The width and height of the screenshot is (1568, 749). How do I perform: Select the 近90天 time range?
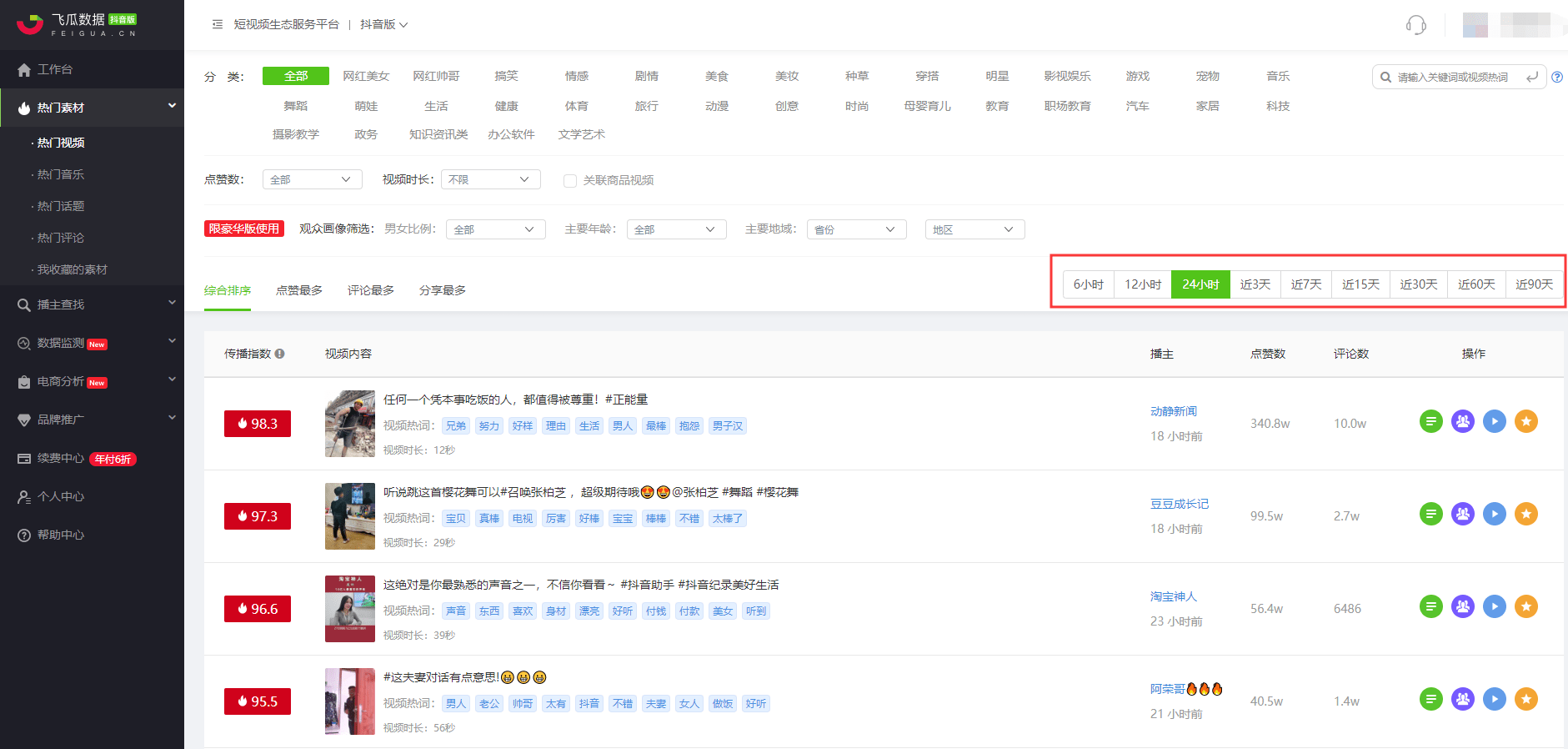(1535, 284)
